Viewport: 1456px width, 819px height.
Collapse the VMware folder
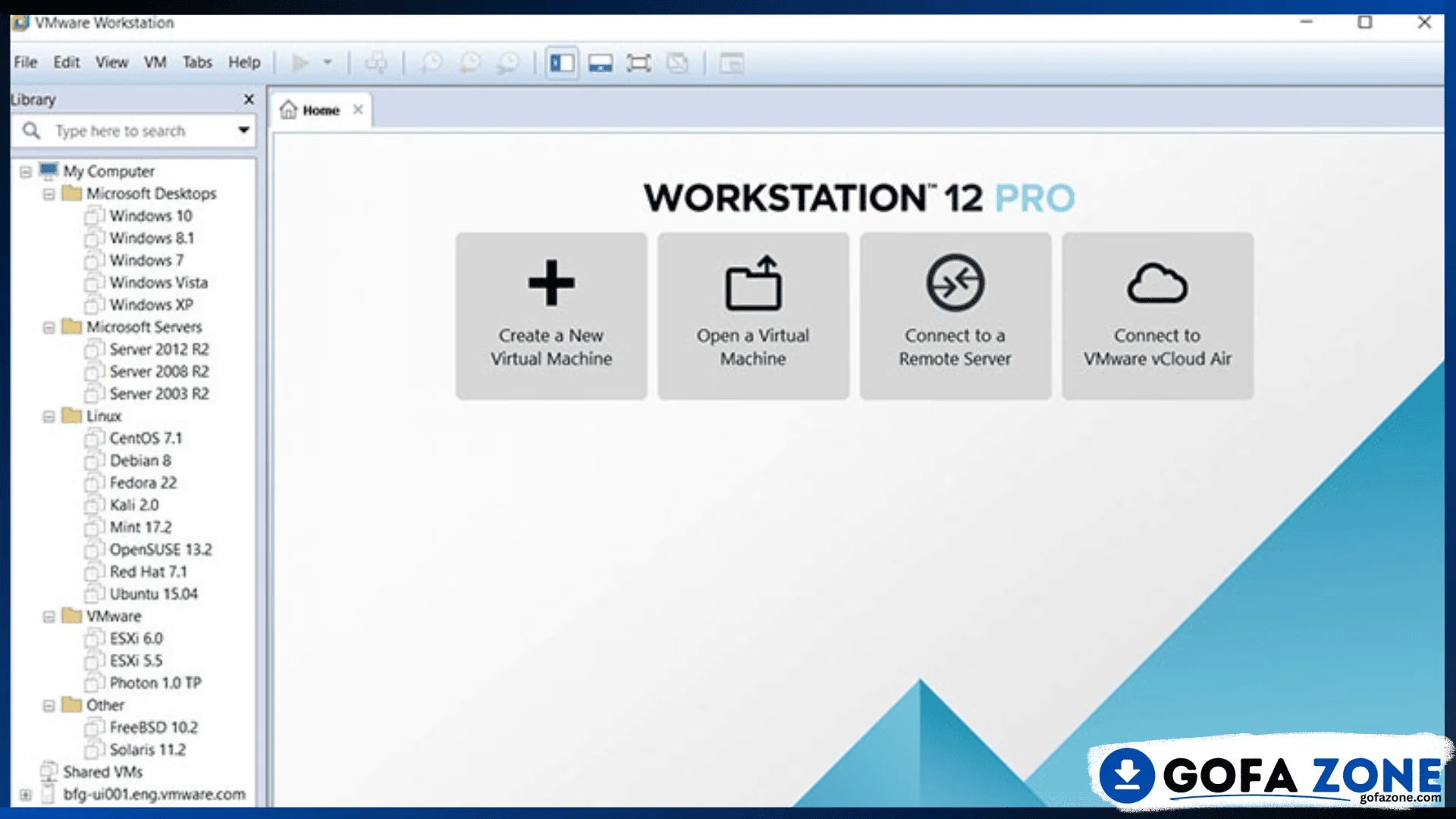click(49, 617)
